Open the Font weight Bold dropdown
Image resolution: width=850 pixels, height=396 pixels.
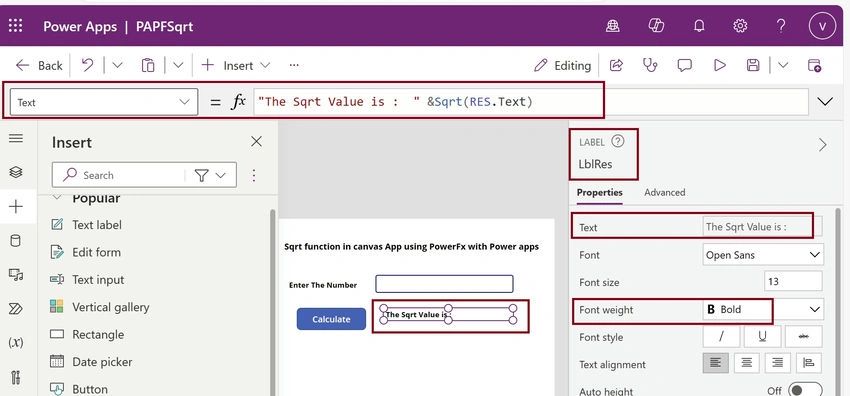click(x=763, y=309)
